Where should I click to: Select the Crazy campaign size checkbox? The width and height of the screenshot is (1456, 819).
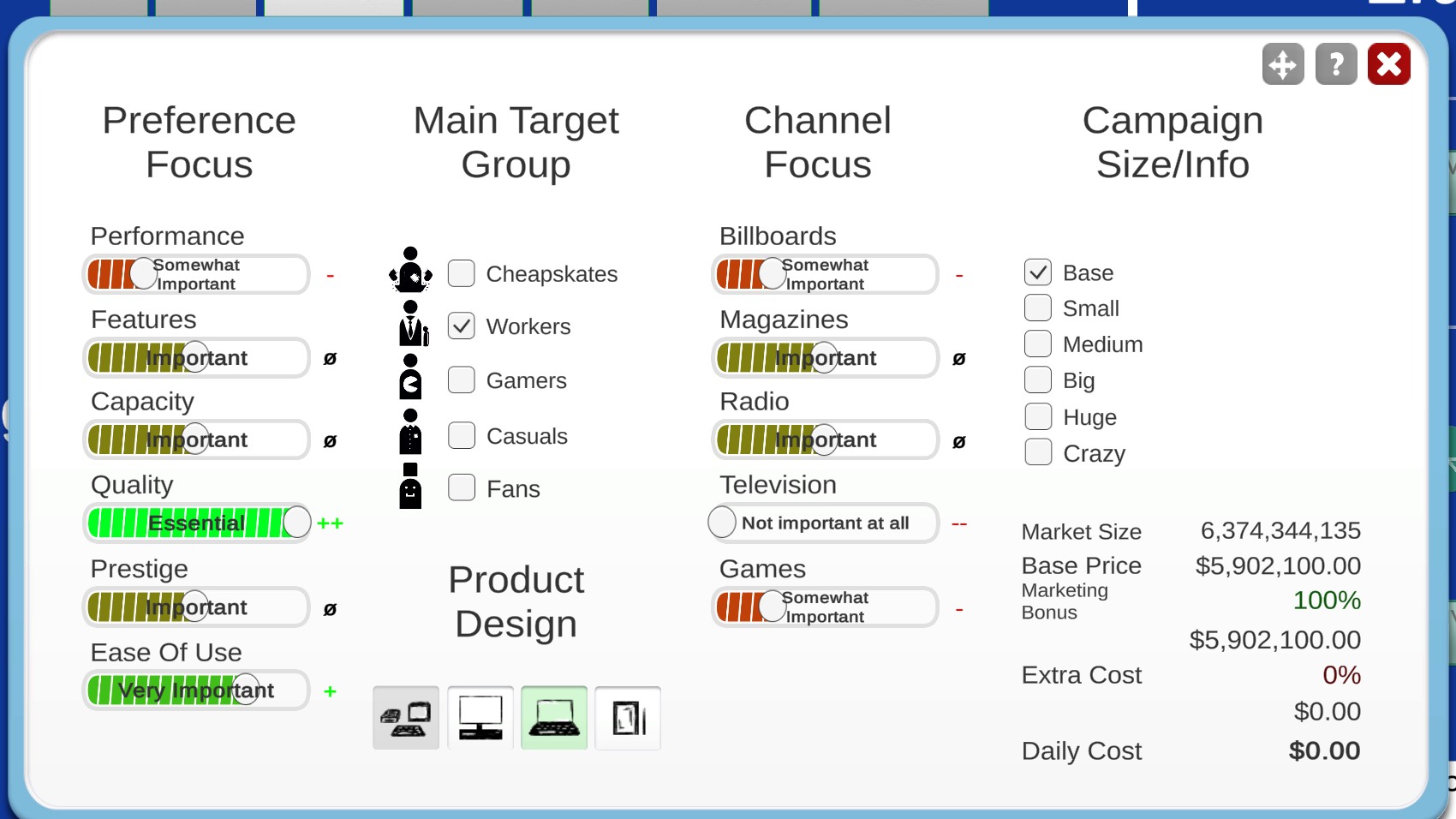pos(1038,452)
